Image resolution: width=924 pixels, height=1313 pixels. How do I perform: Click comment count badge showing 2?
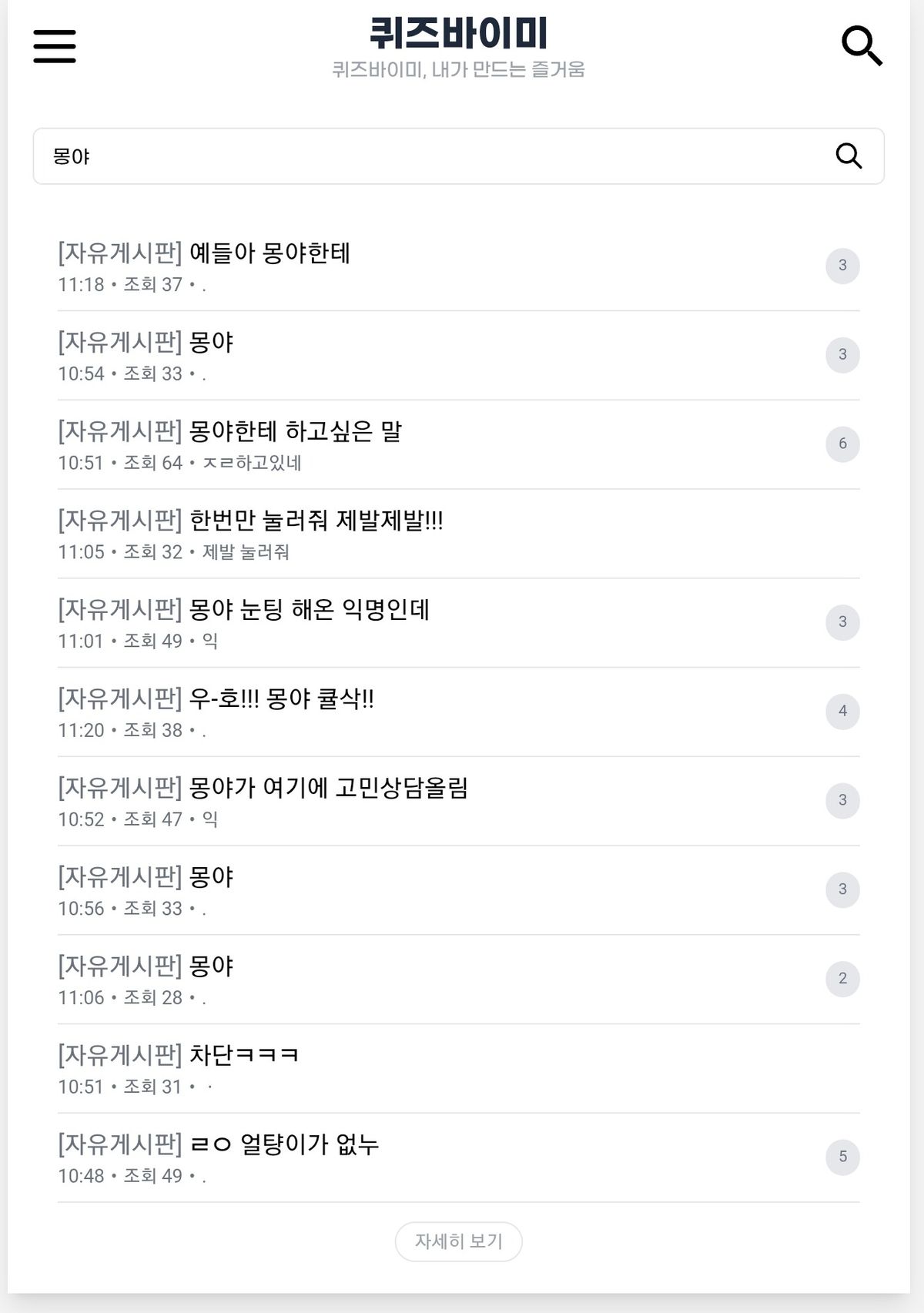point(842,979)
